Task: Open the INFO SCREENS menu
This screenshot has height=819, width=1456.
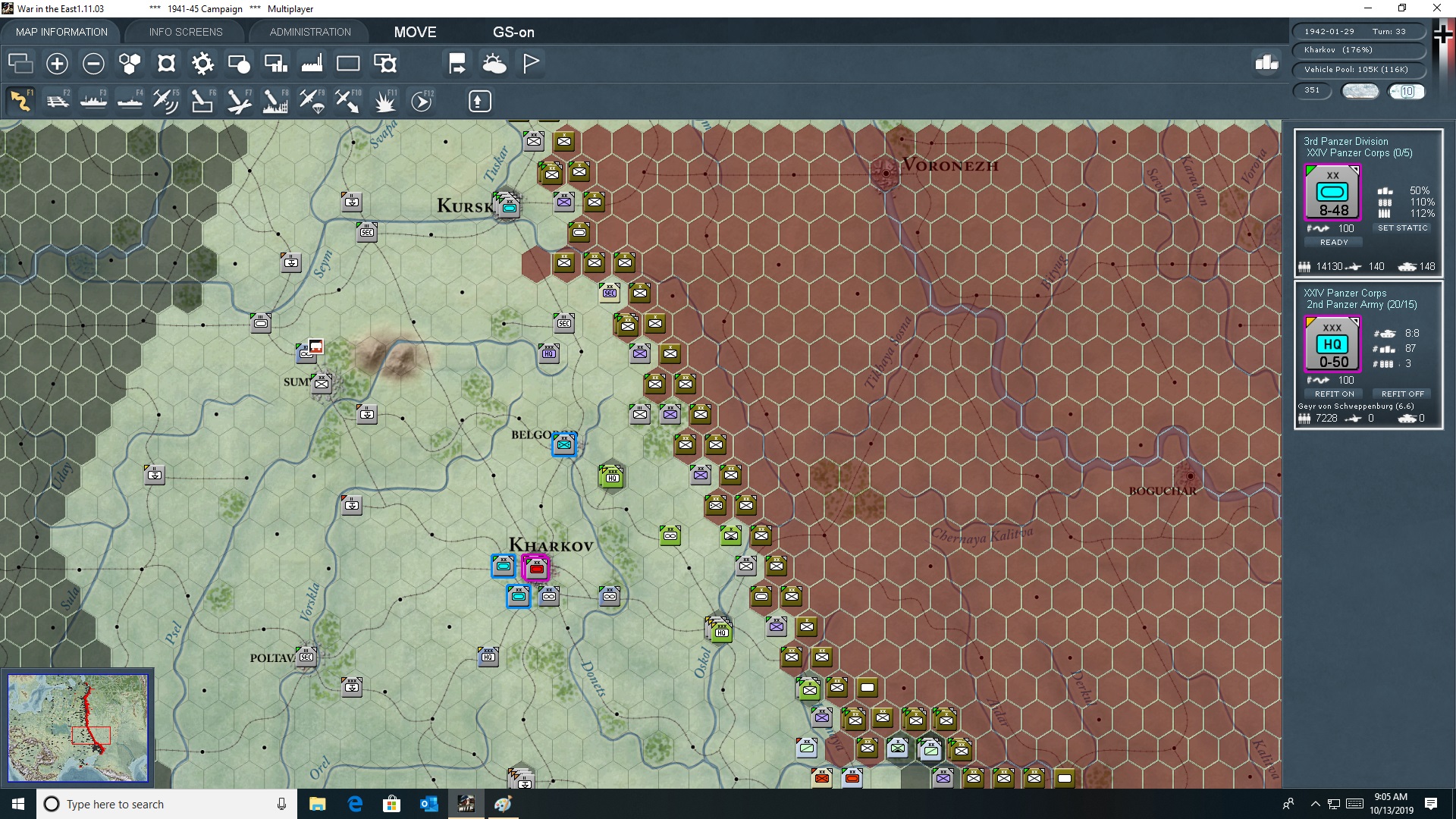Action: click(185, 31)
